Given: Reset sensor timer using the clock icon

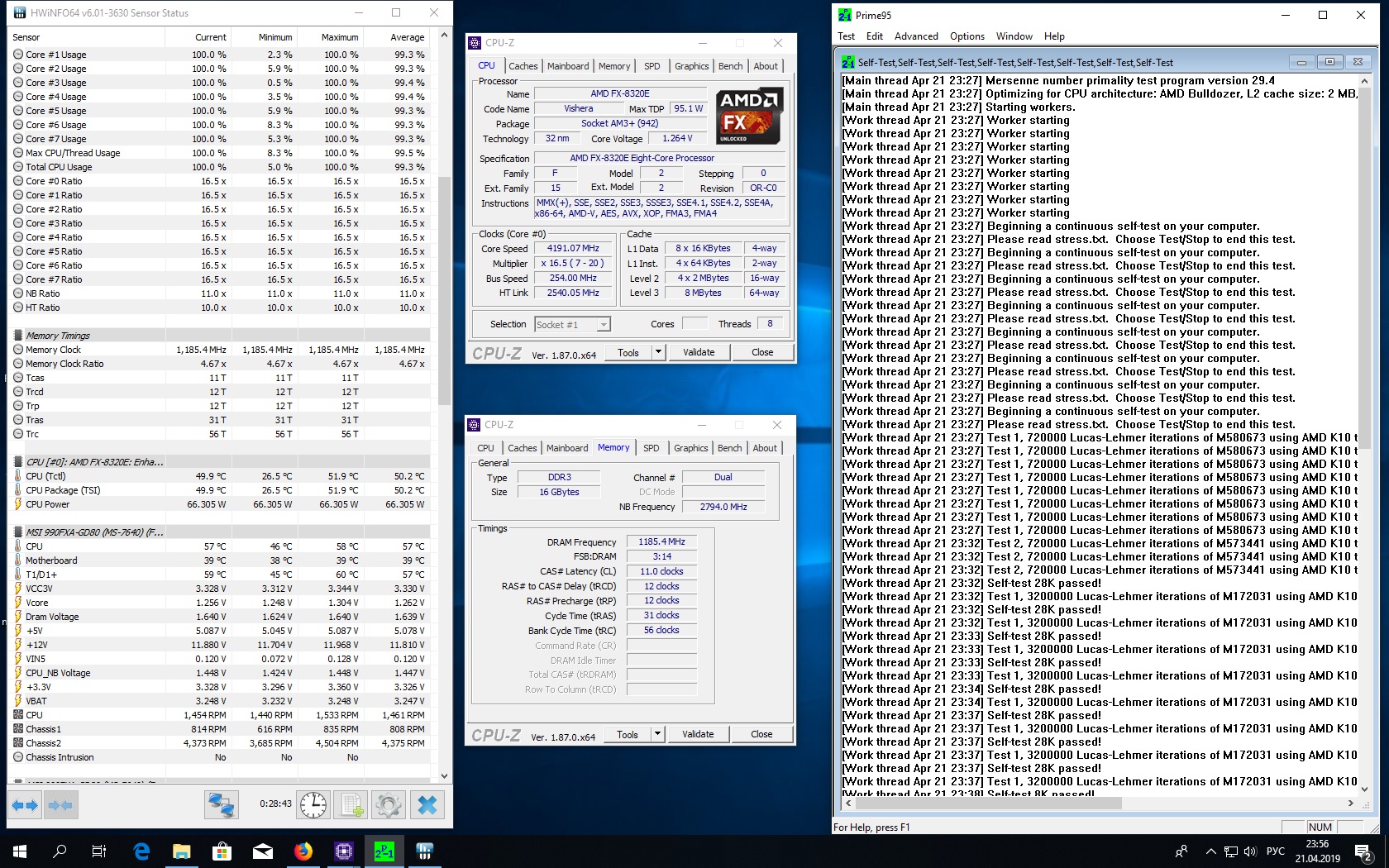Looking at the screenshot, I should [313, 804].
